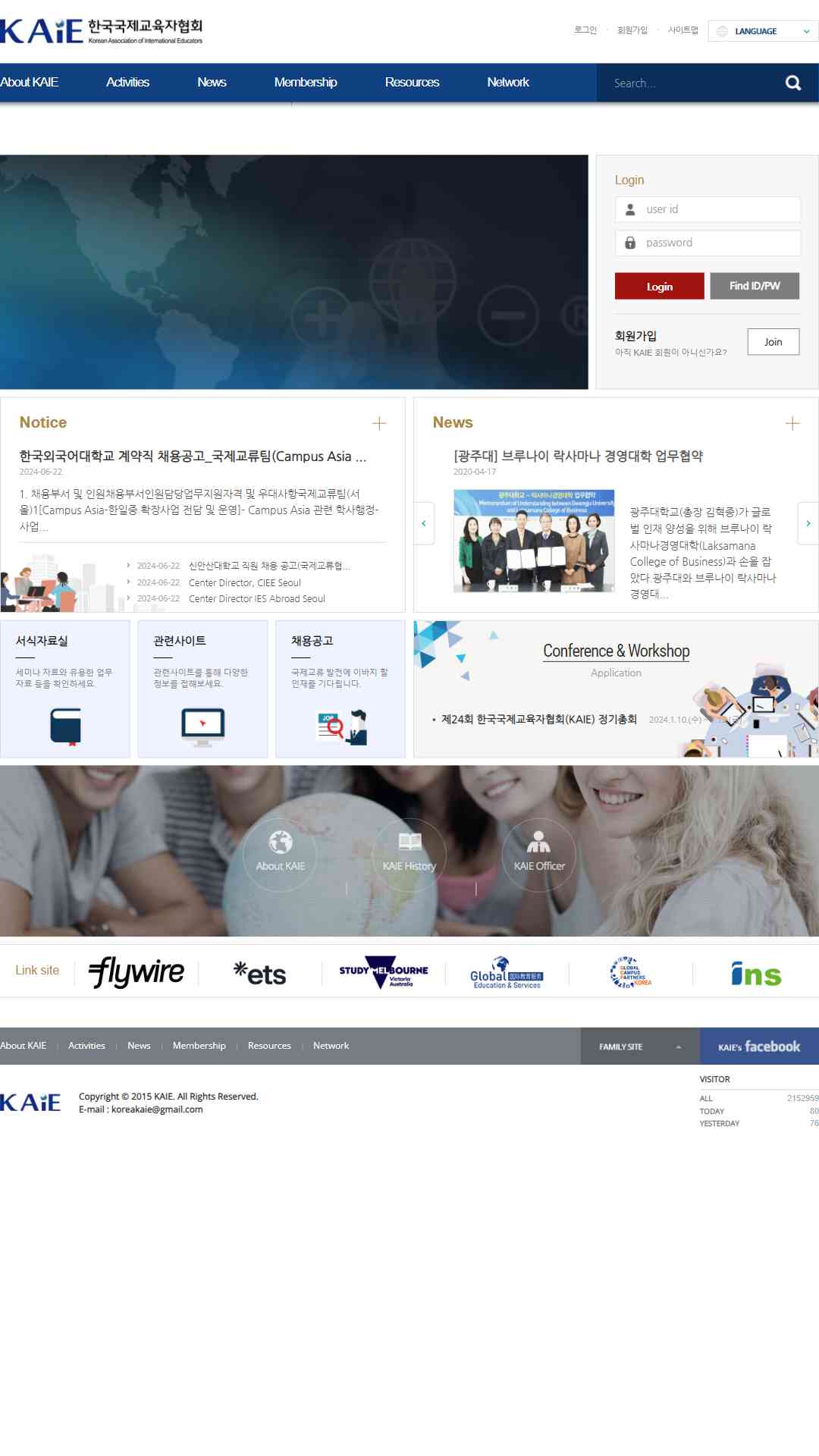Focus the password input field
Image resolution: width=819 pixels, height=1456 pixels.
click(x=708, y=243)
